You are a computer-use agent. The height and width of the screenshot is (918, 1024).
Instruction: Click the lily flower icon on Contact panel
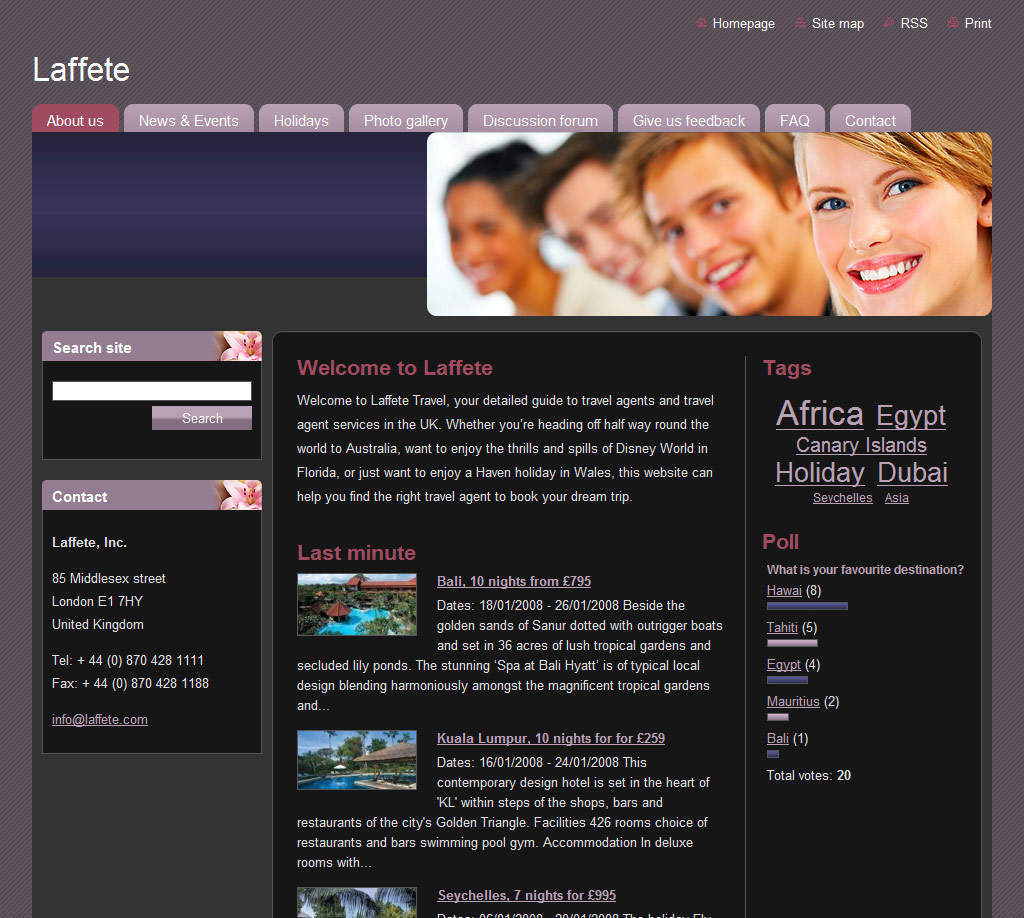pos(241,495)
